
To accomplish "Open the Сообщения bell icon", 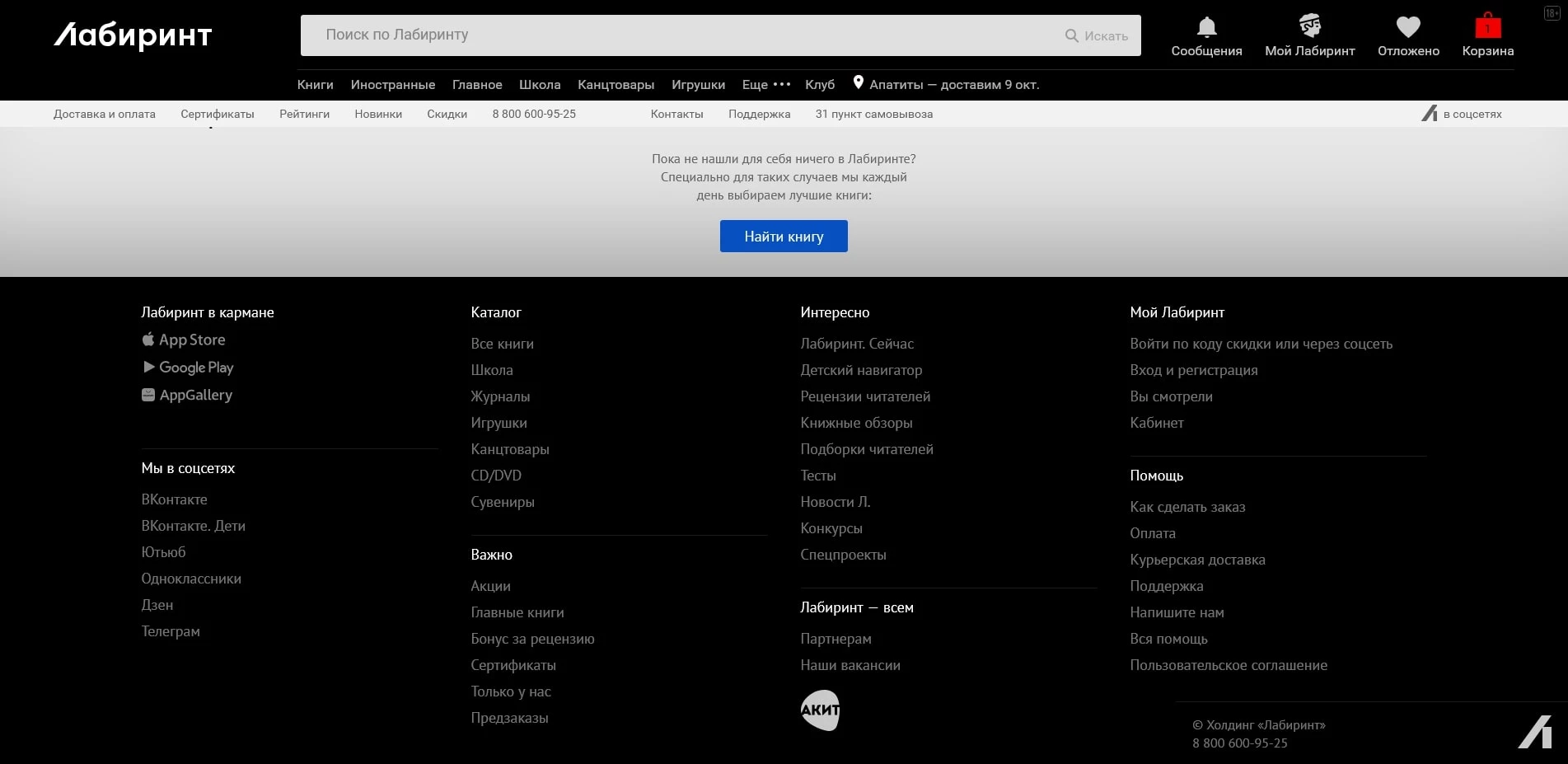I will 1206,27.
